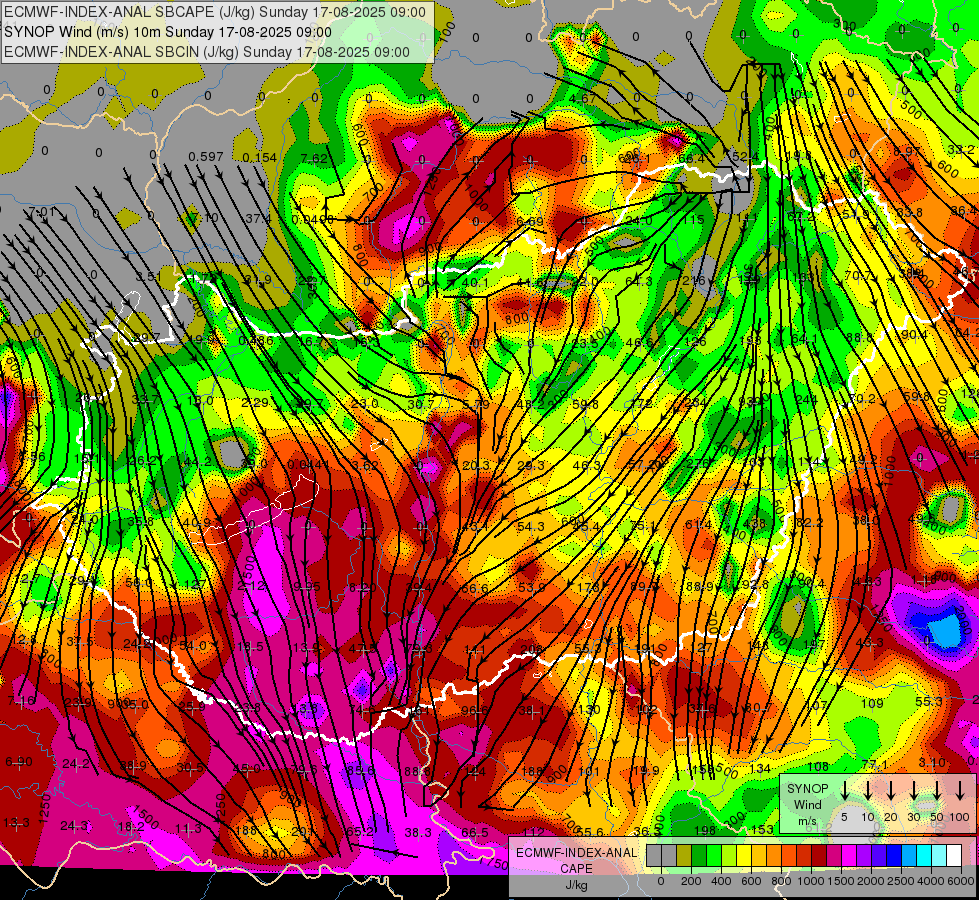Click the grid value 6.90 on map
The width and height of the screenshot is (979, 900).
19,761
